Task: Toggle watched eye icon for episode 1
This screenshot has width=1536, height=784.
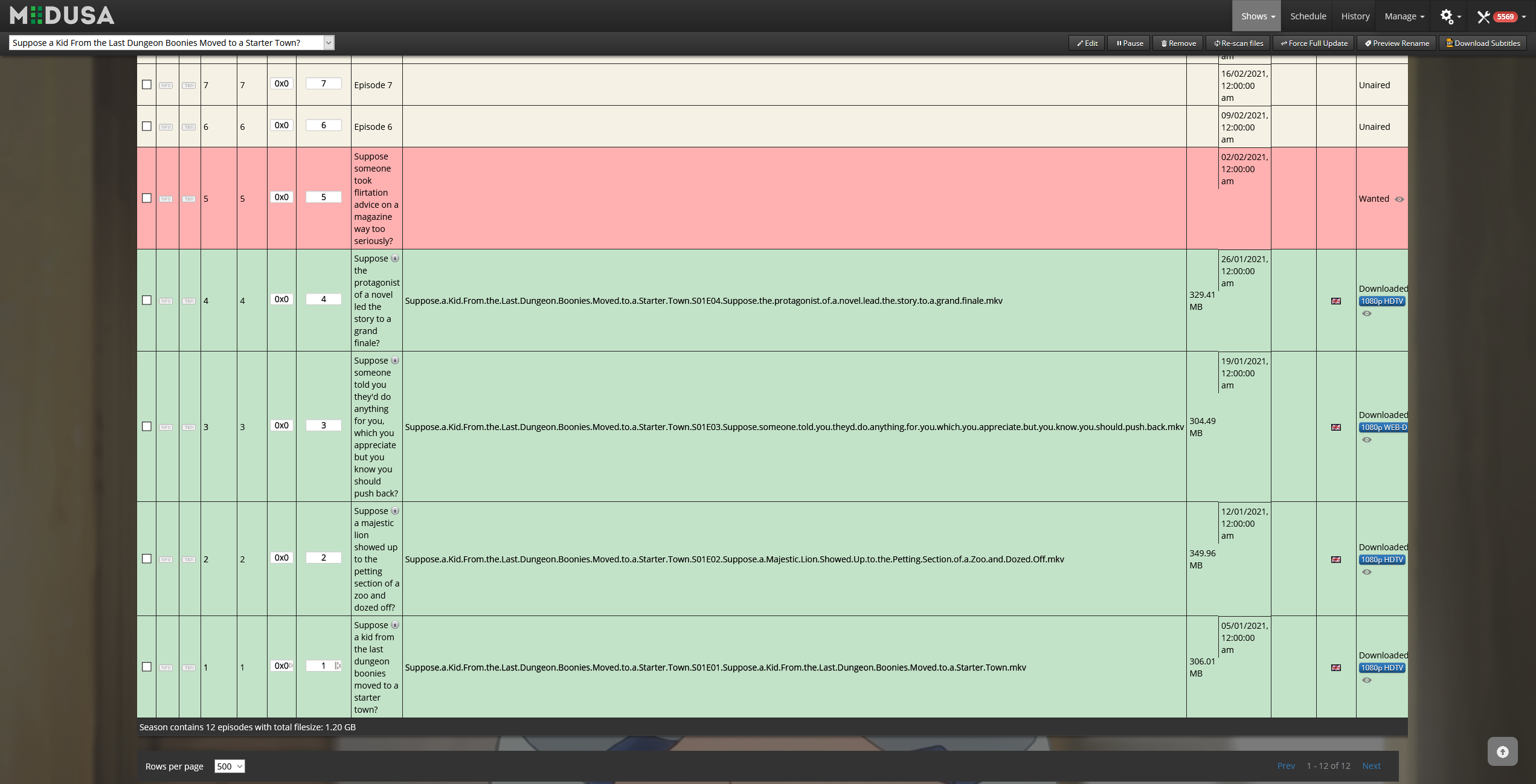Action: tap(1367, 680)
